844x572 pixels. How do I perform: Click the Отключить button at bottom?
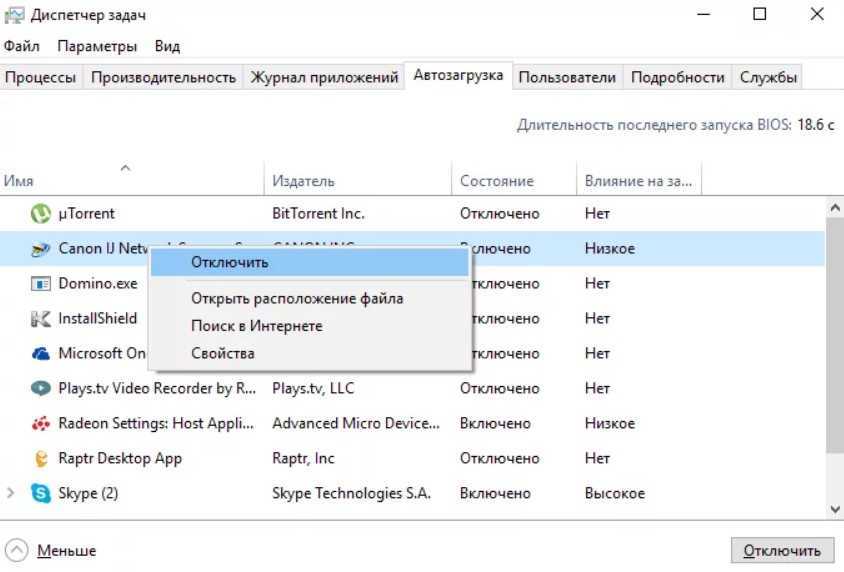(x=782, y=550)
